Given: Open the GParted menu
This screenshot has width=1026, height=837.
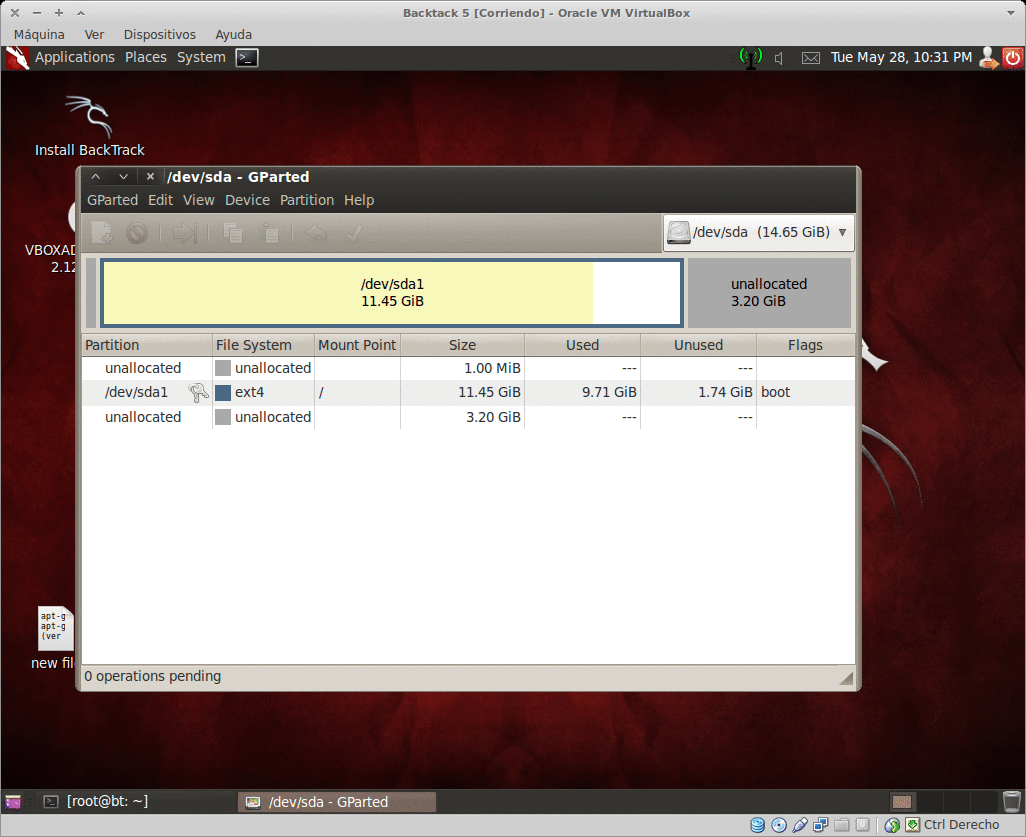Looking at the screenshot, I should [113, 200].
